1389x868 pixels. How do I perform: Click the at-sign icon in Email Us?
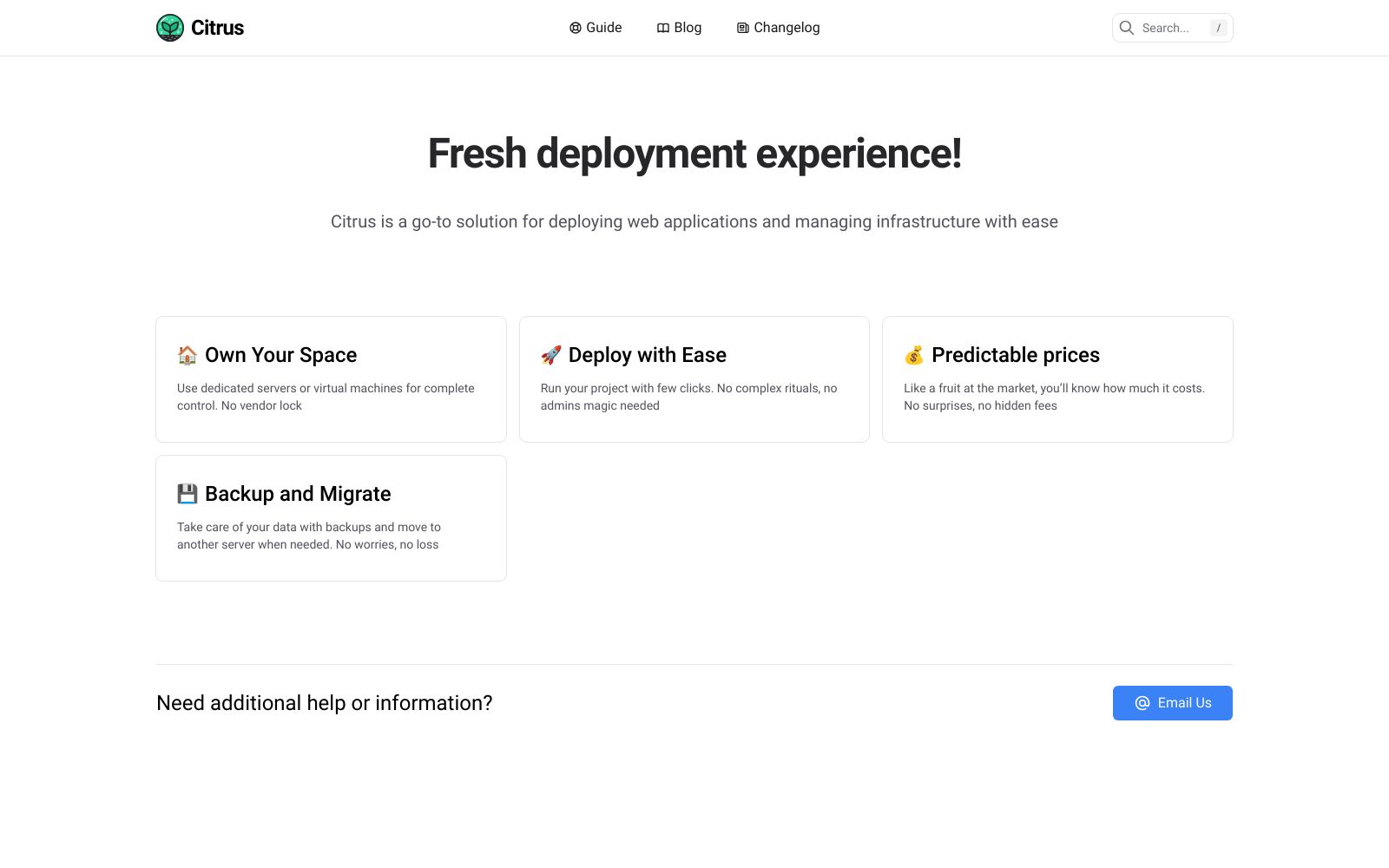click(1142, 703)
